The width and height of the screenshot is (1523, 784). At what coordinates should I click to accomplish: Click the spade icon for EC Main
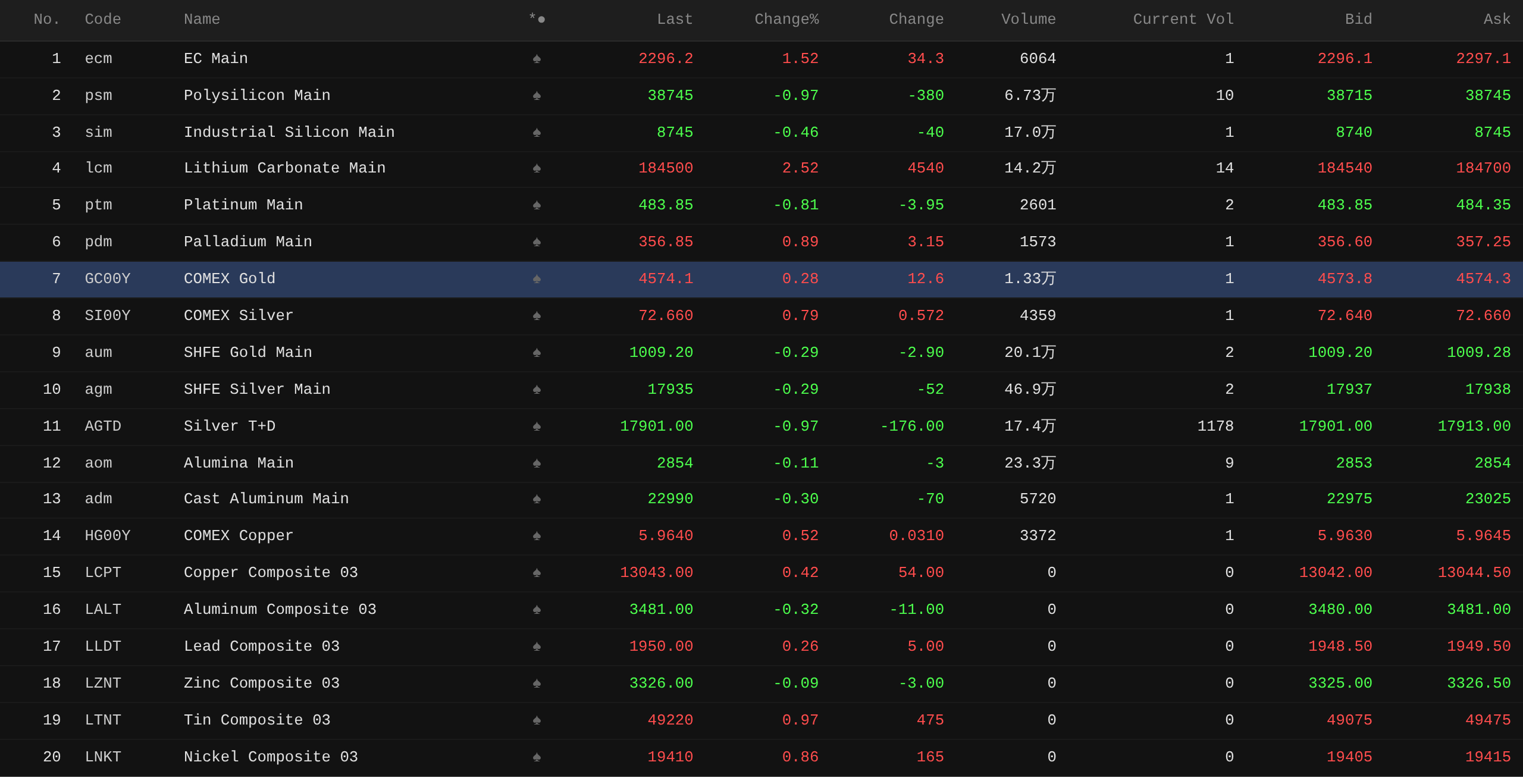tap(537, 59)
